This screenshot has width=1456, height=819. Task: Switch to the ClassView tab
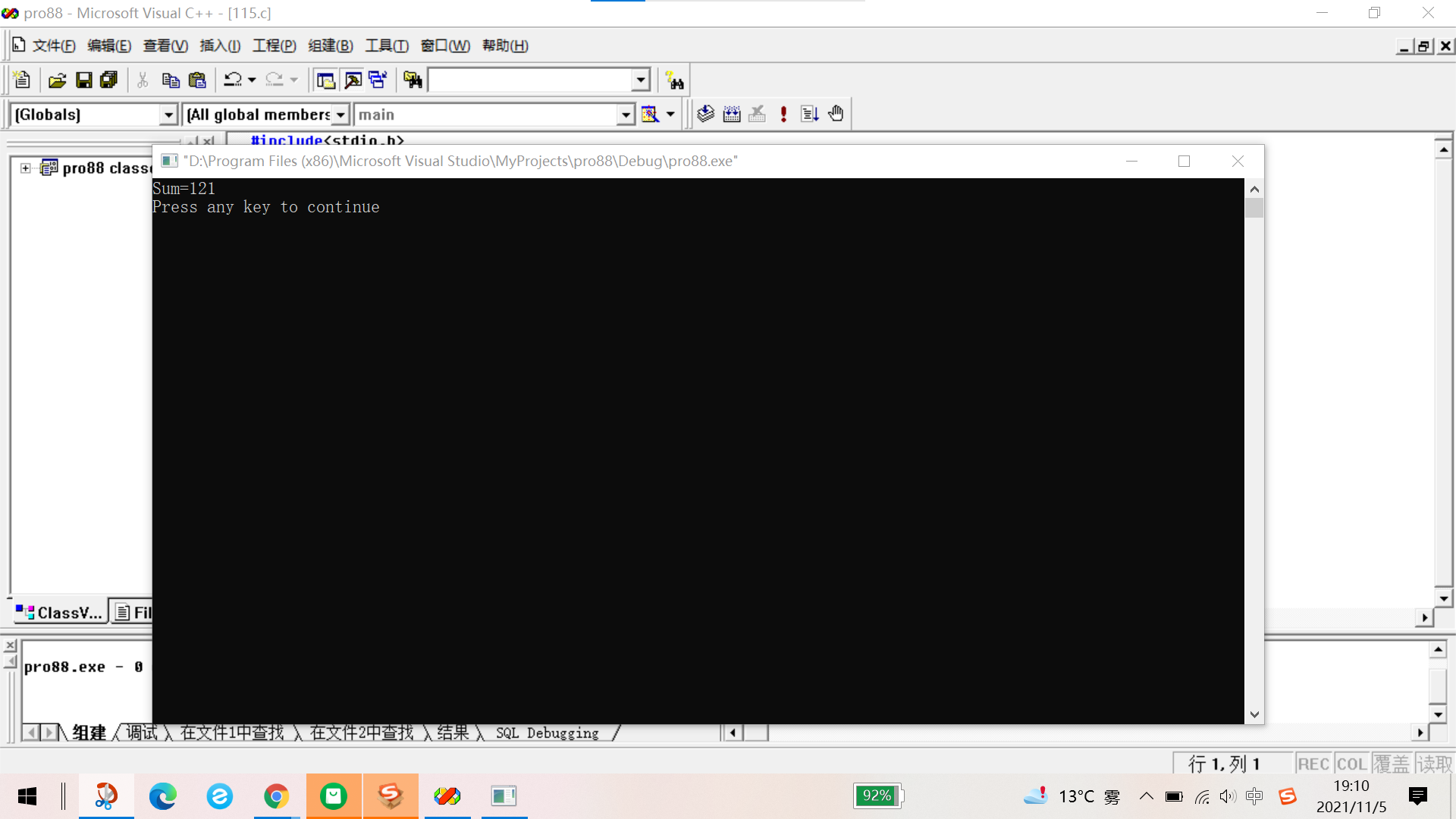(x=59, y=612)
